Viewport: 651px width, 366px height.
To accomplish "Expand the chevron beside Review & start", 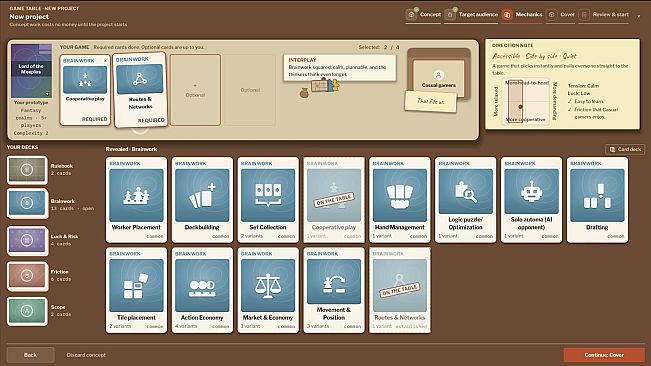I will (639, 16).
